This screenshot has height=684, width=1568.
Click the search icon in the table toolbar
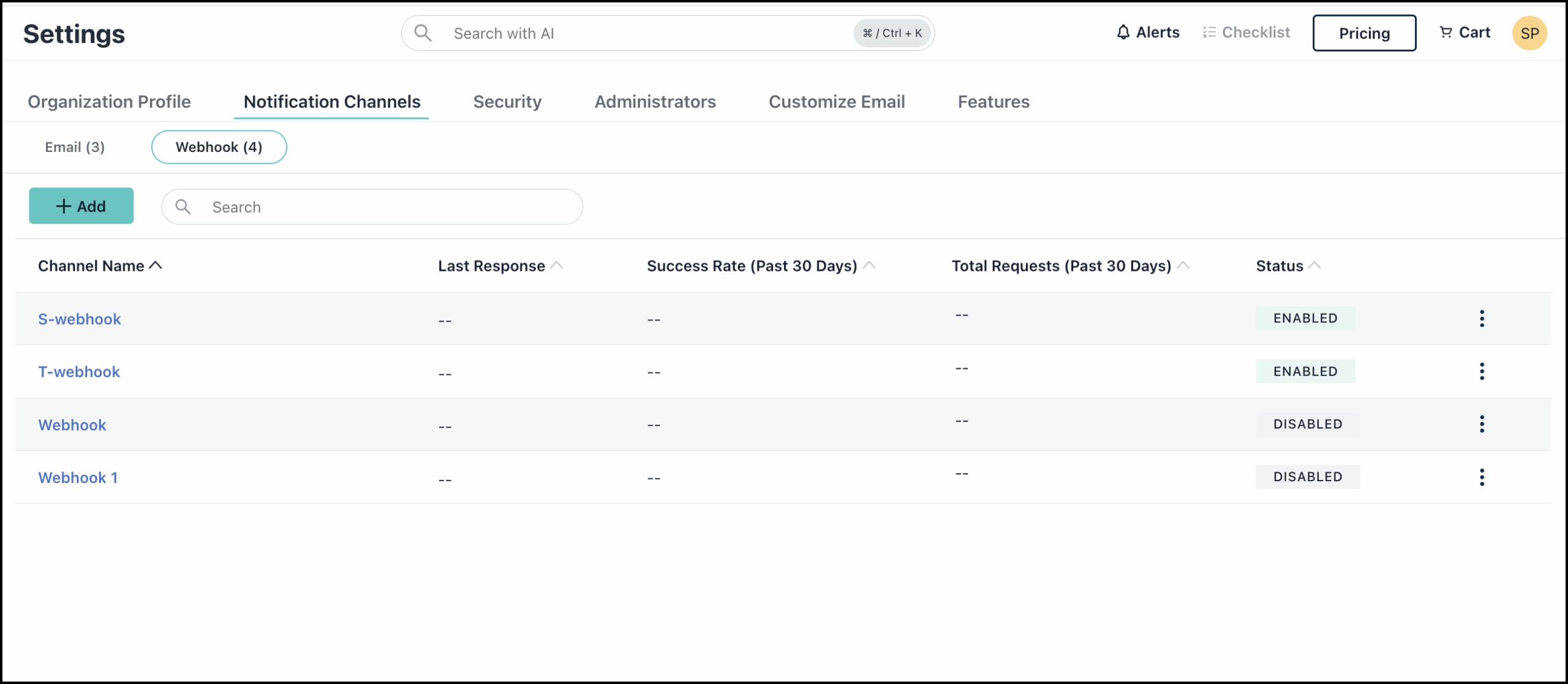tap(183, 207)
